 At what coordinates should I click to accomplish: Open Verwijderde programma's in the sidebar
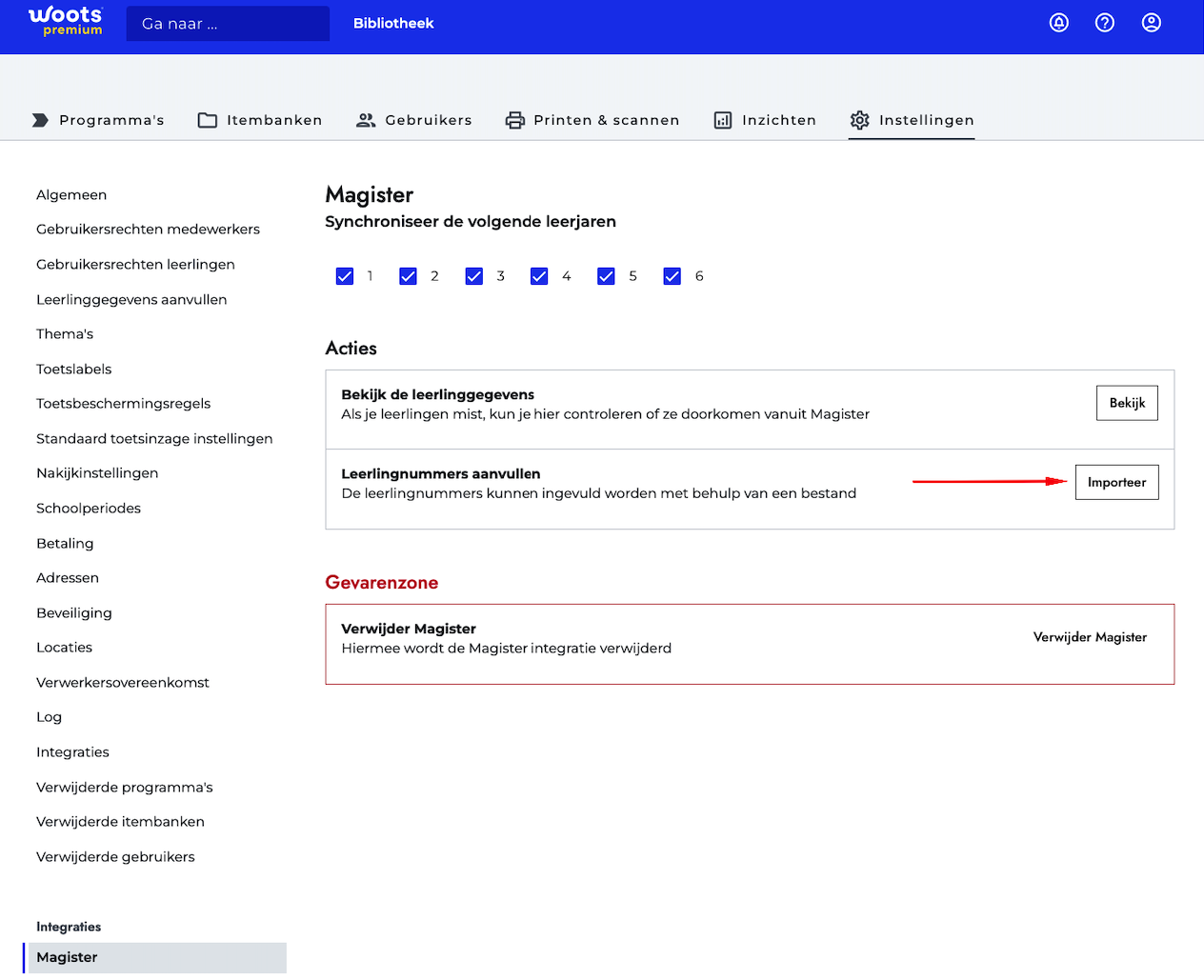click(x=125, y=788)
